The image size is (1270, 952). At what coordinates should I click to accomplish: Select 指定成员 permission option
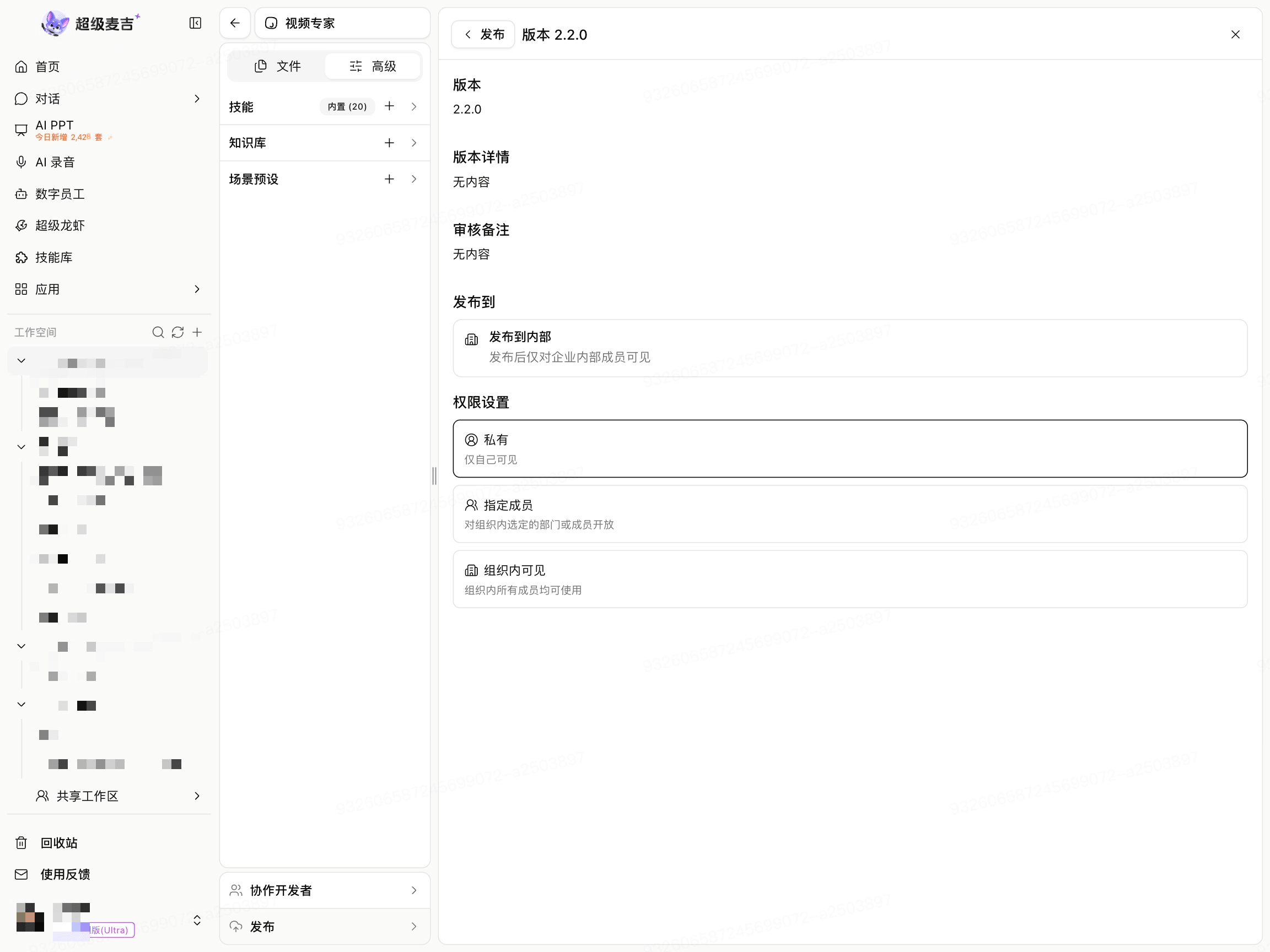point(850,513)
